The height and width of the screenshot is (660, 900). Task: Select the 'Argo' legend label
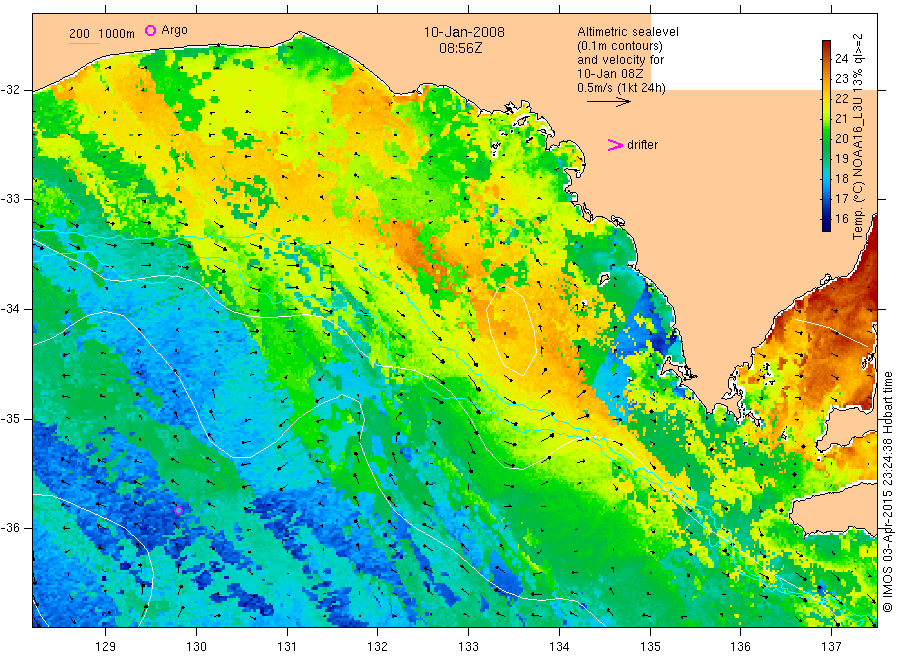point(174,30)
